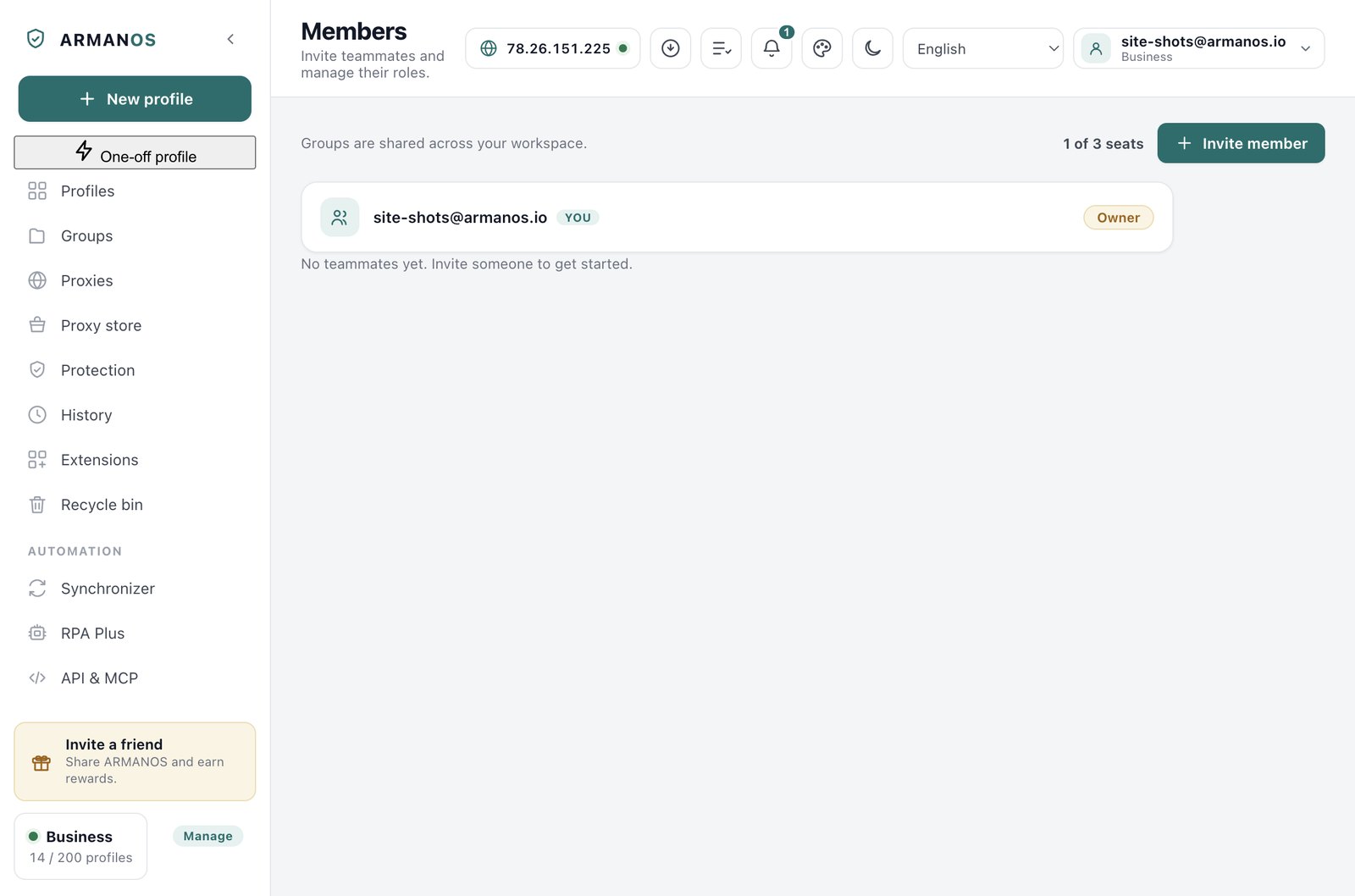The image size is (1355, 896).
Task: Collapse the sidebar with the chevron
Action: [x=230, y=39]
